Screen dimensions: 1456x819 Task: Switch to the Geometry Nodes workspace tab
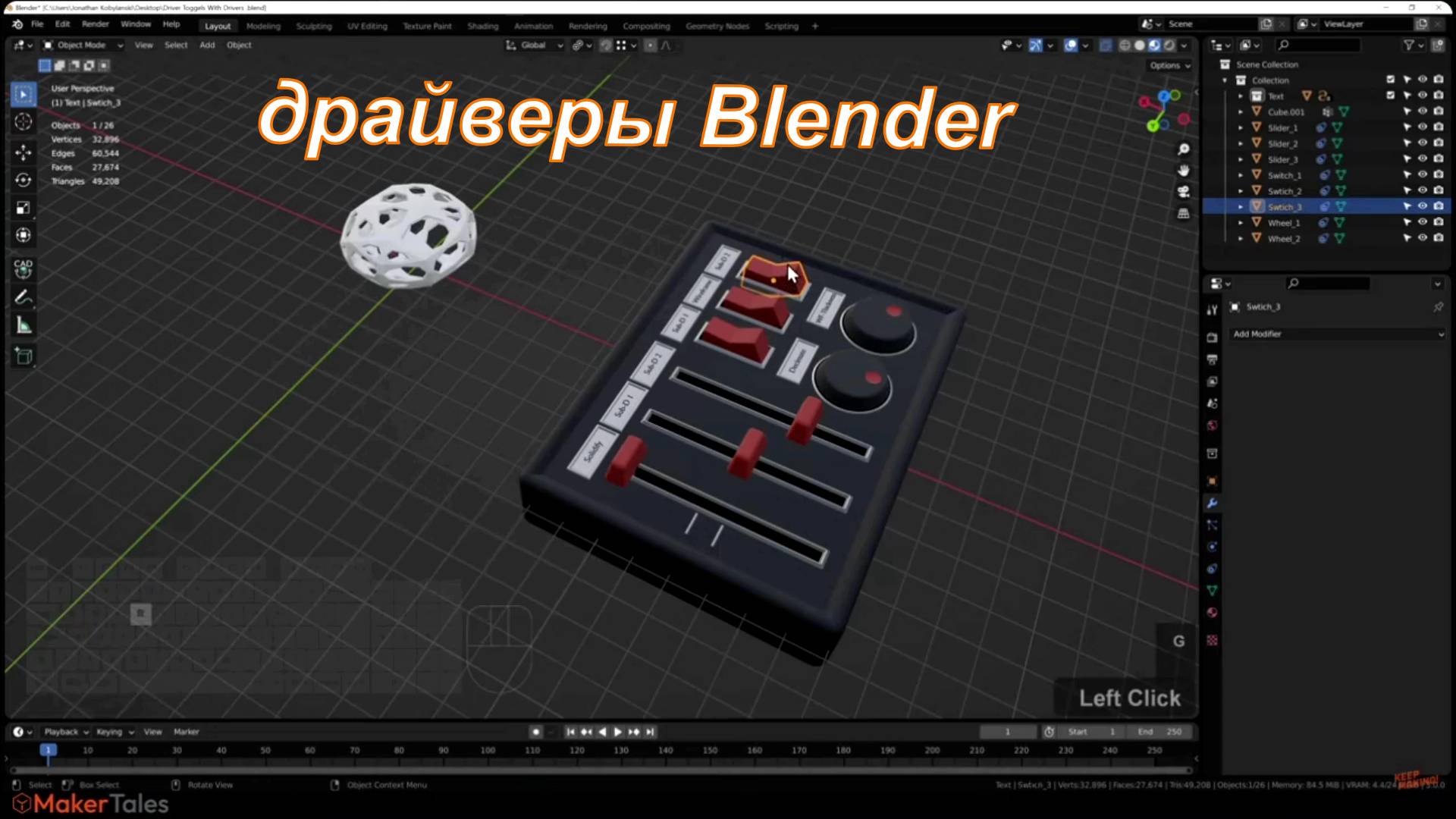tap(717, 26)
